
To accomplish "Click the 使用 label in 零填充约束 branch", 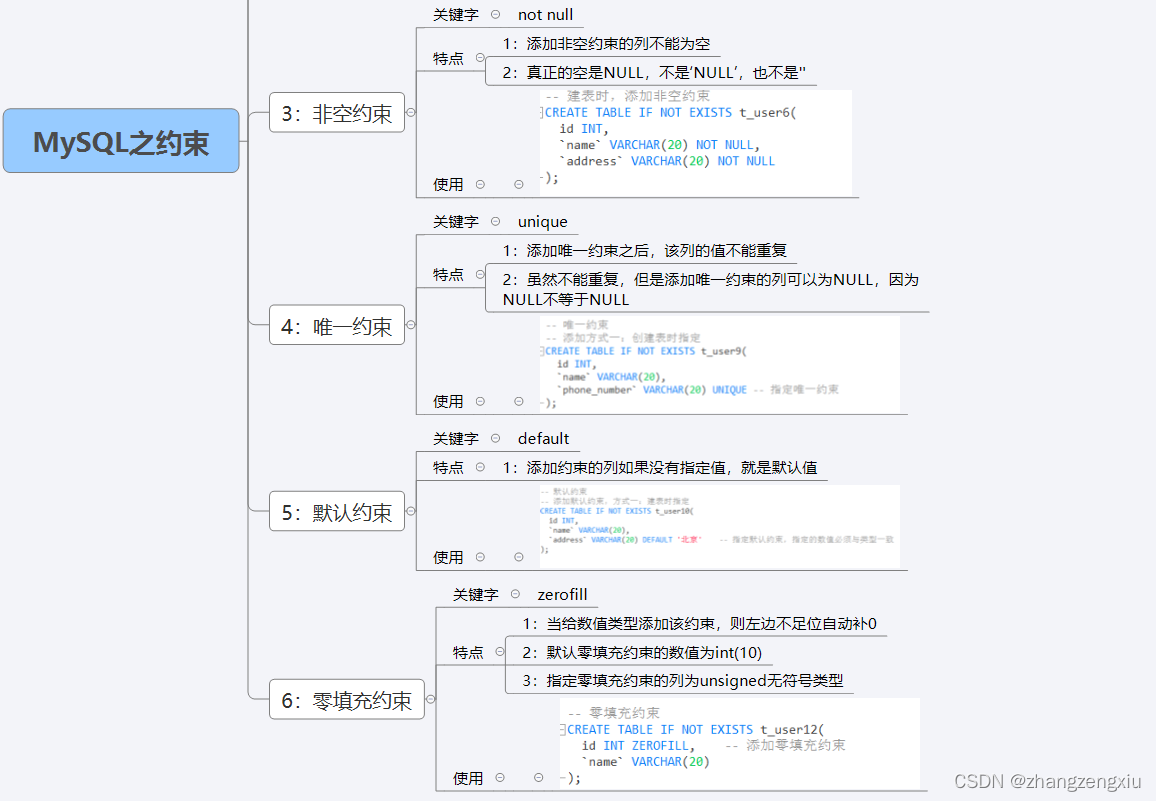I will click(x=468, y=777).
